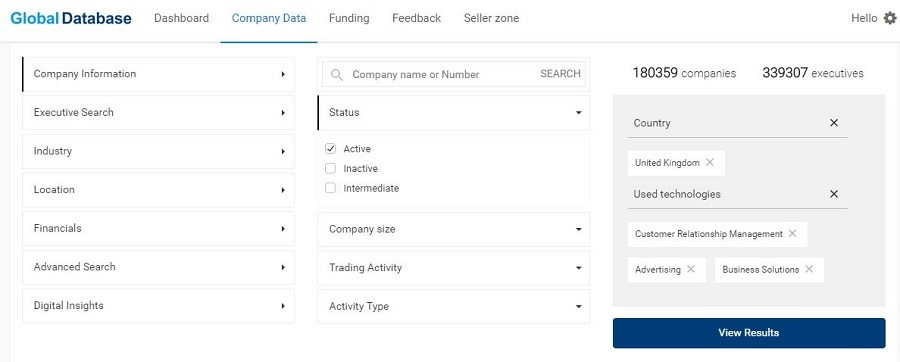Remove Customer Relationship Management tag

(792, 233)
